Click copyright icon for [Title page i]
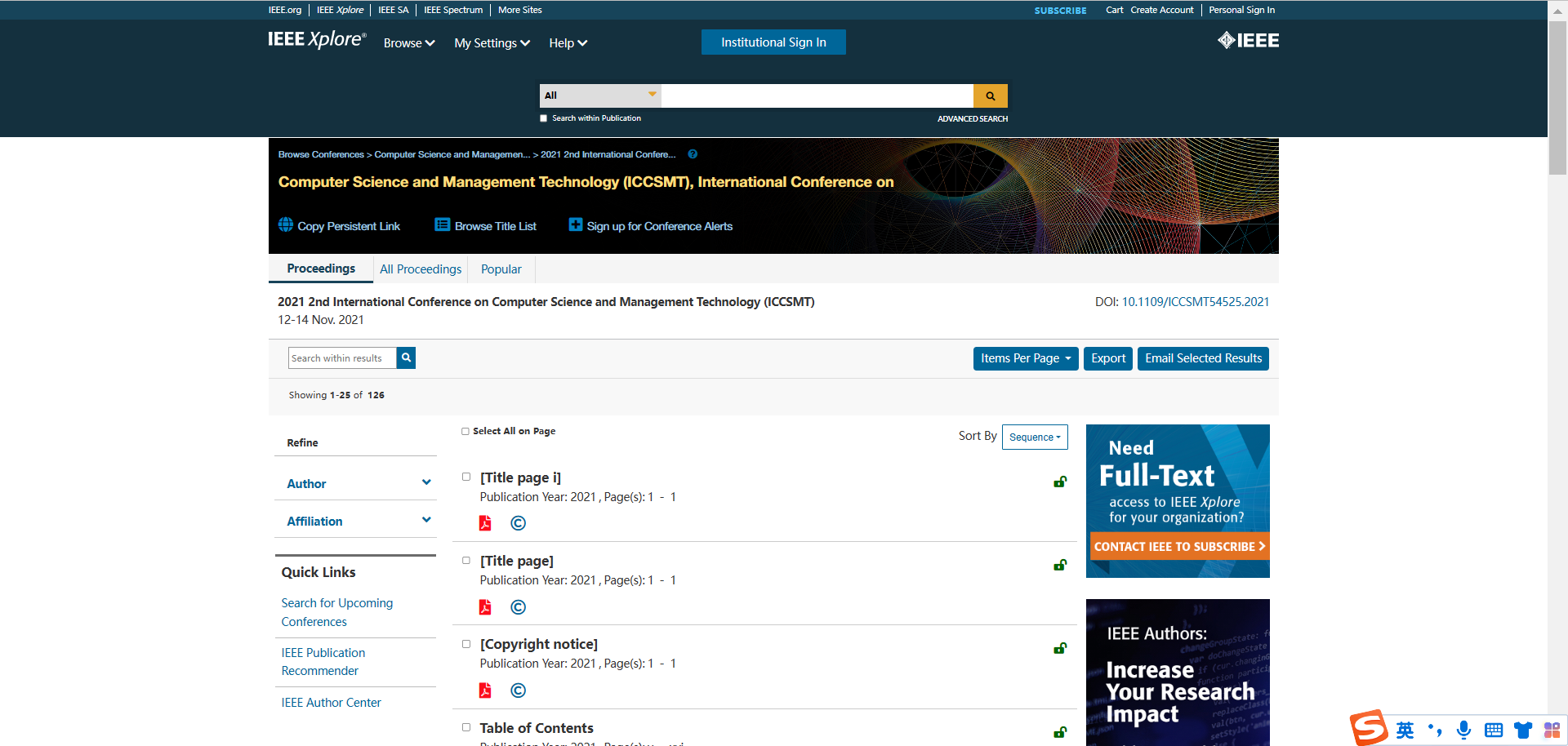 pyautogui.click(x=518, y=523)
